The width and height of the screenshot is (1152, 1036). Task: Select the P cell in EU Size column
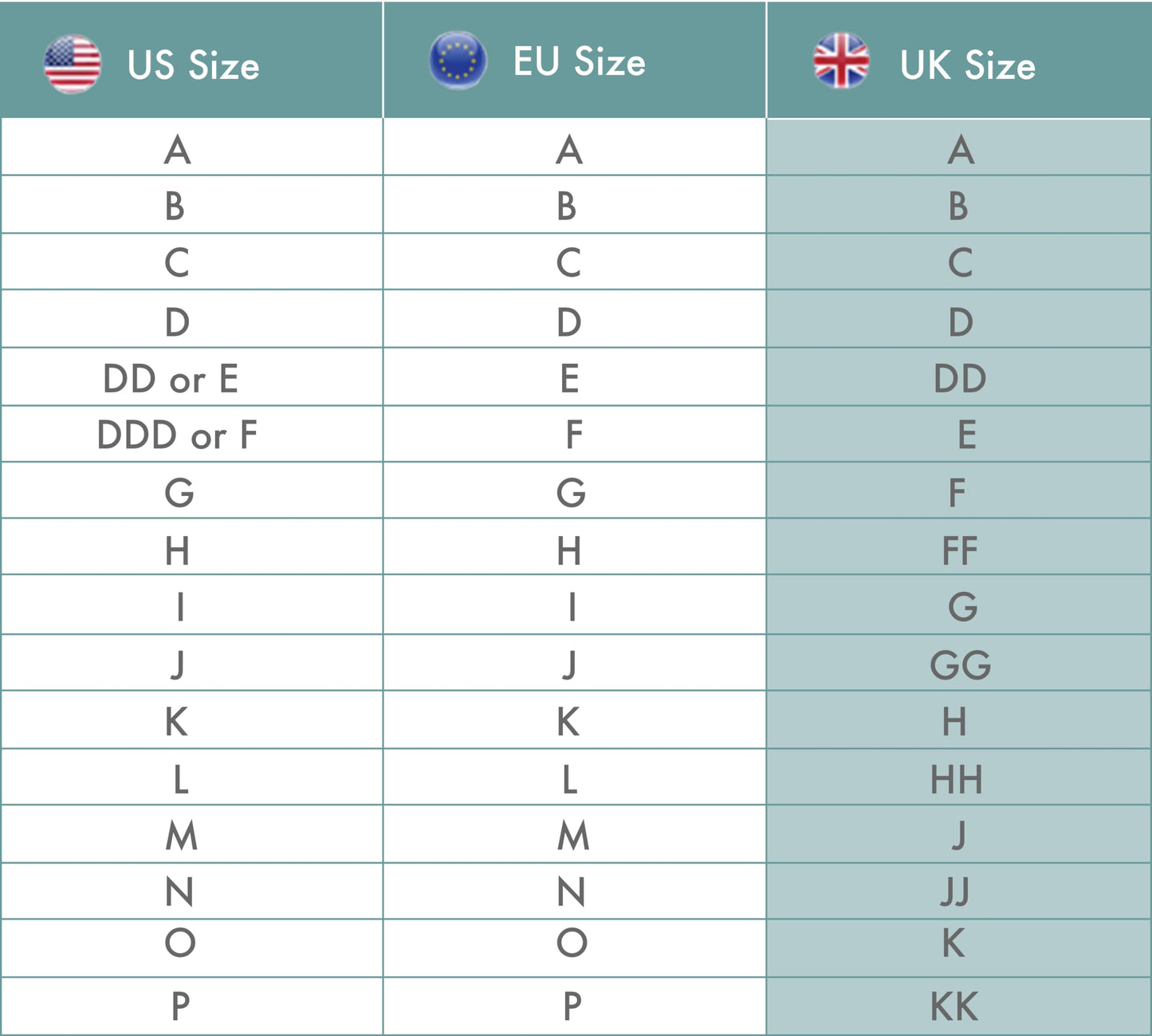click(x=572, y=1006)
